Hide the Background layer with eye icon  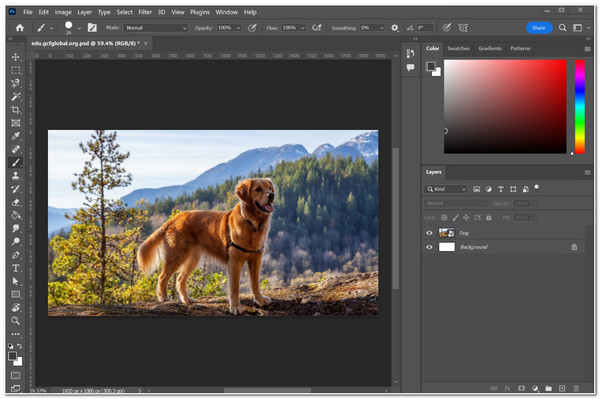pyautogui.click(x=429, y=247)
